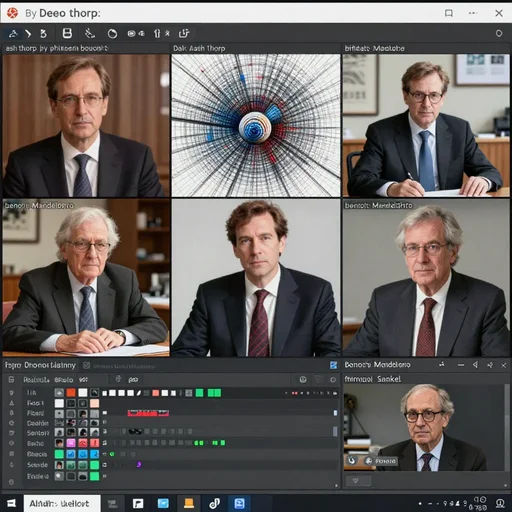Open the small dropdown box below the preview image
This screenshot has height=512, width=512.
point(358,480)
